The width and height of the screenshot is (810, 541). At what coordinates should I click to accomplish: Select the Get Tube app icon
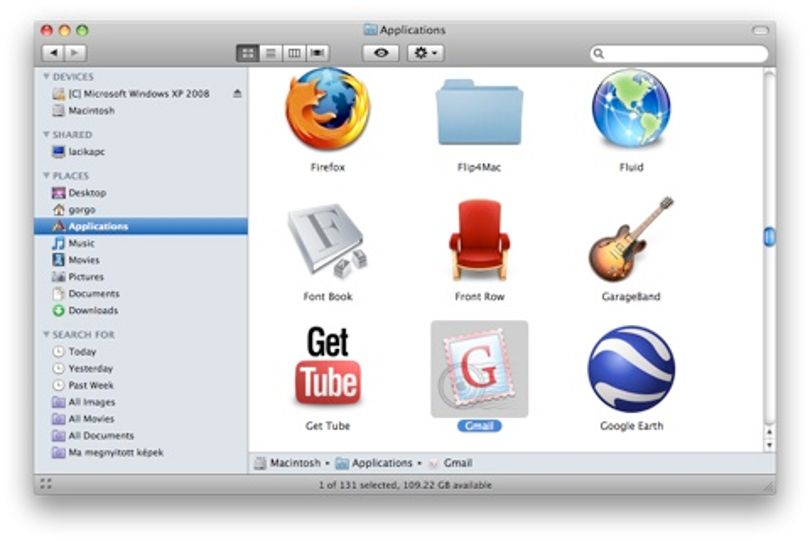pyautogui.click(x=328, y=366)
